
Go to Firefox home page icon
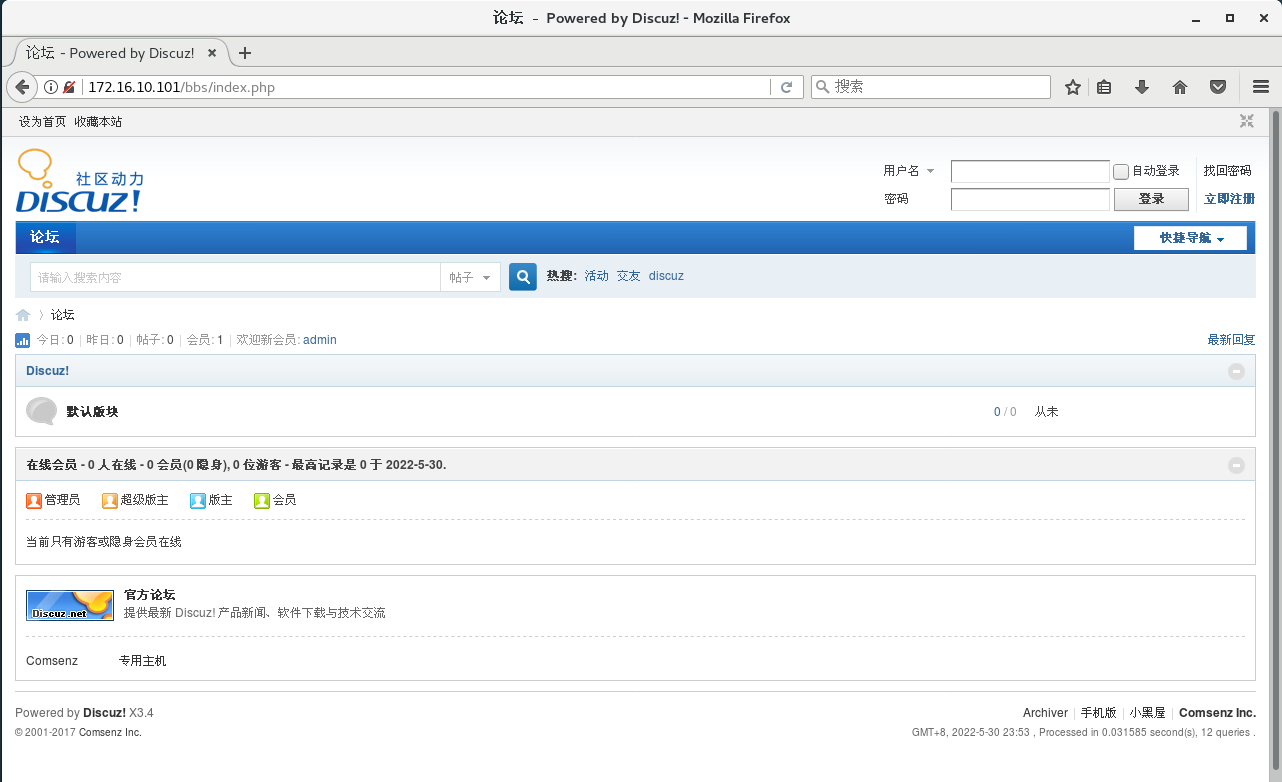click(x=1180, y=87)
